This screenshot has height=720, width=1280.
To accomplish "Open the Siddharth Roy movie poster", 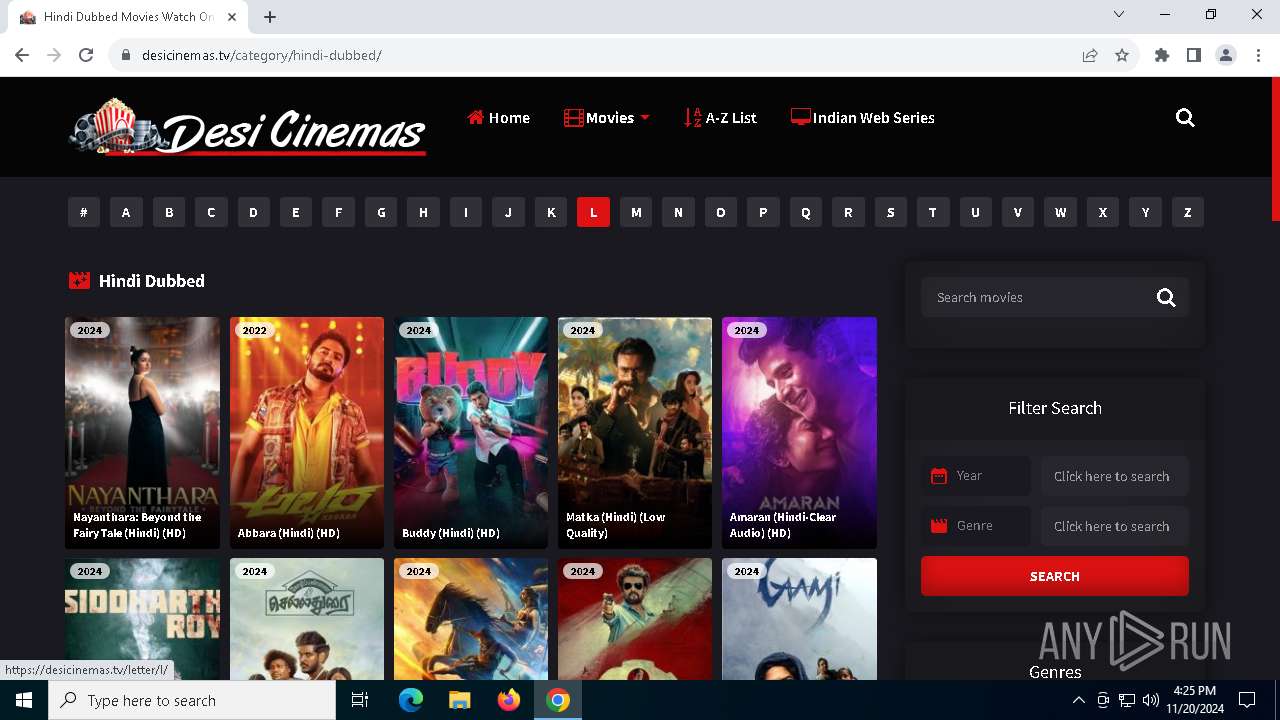I will 142,619.
